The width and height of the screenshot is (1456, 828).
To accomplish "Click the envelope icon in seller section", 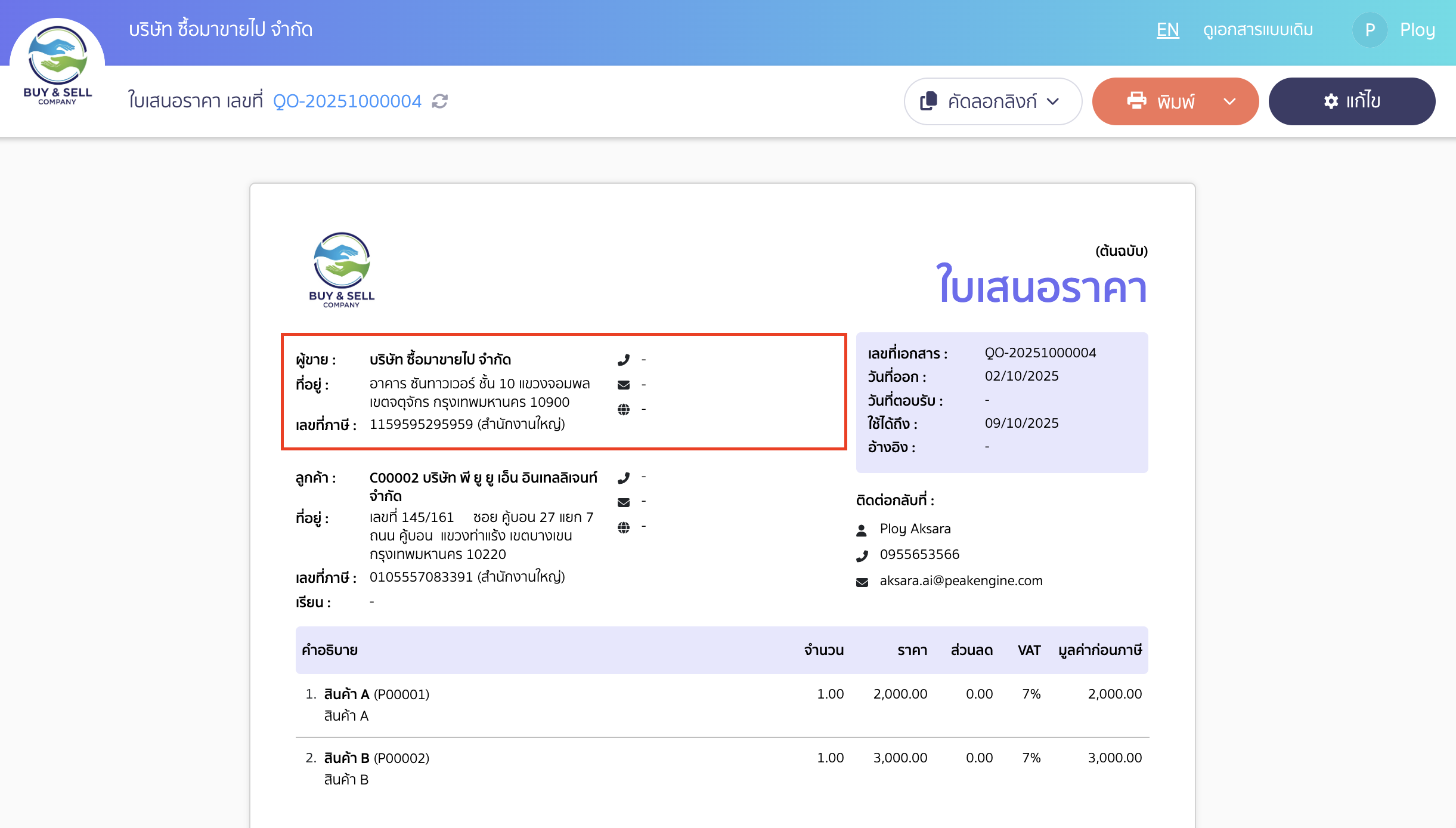I will pyautogui.click(x=624, y=384).
